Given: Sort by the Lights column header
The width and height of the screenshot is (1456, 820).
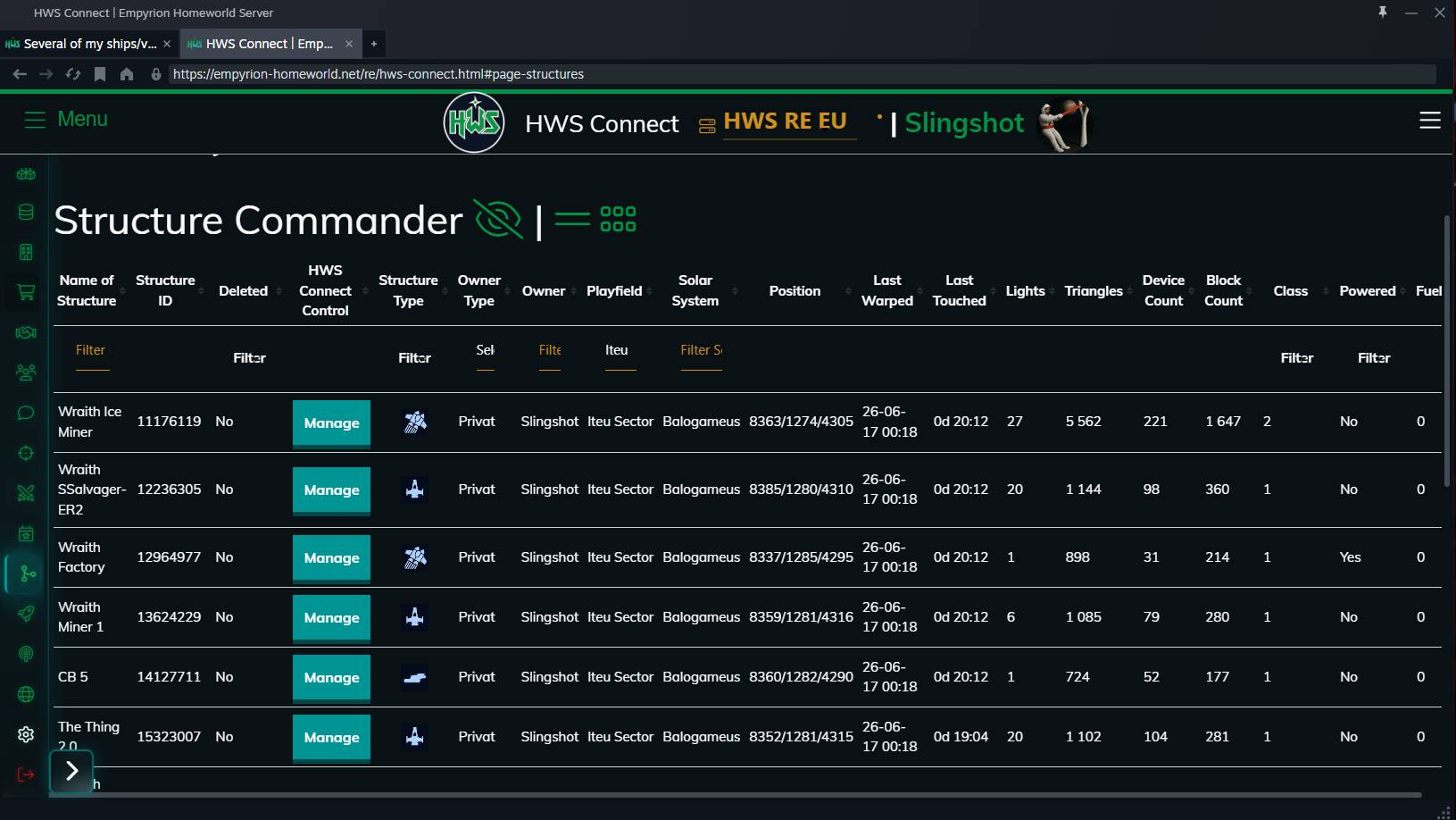Looking at the screenshot, I should [1025, 291].
